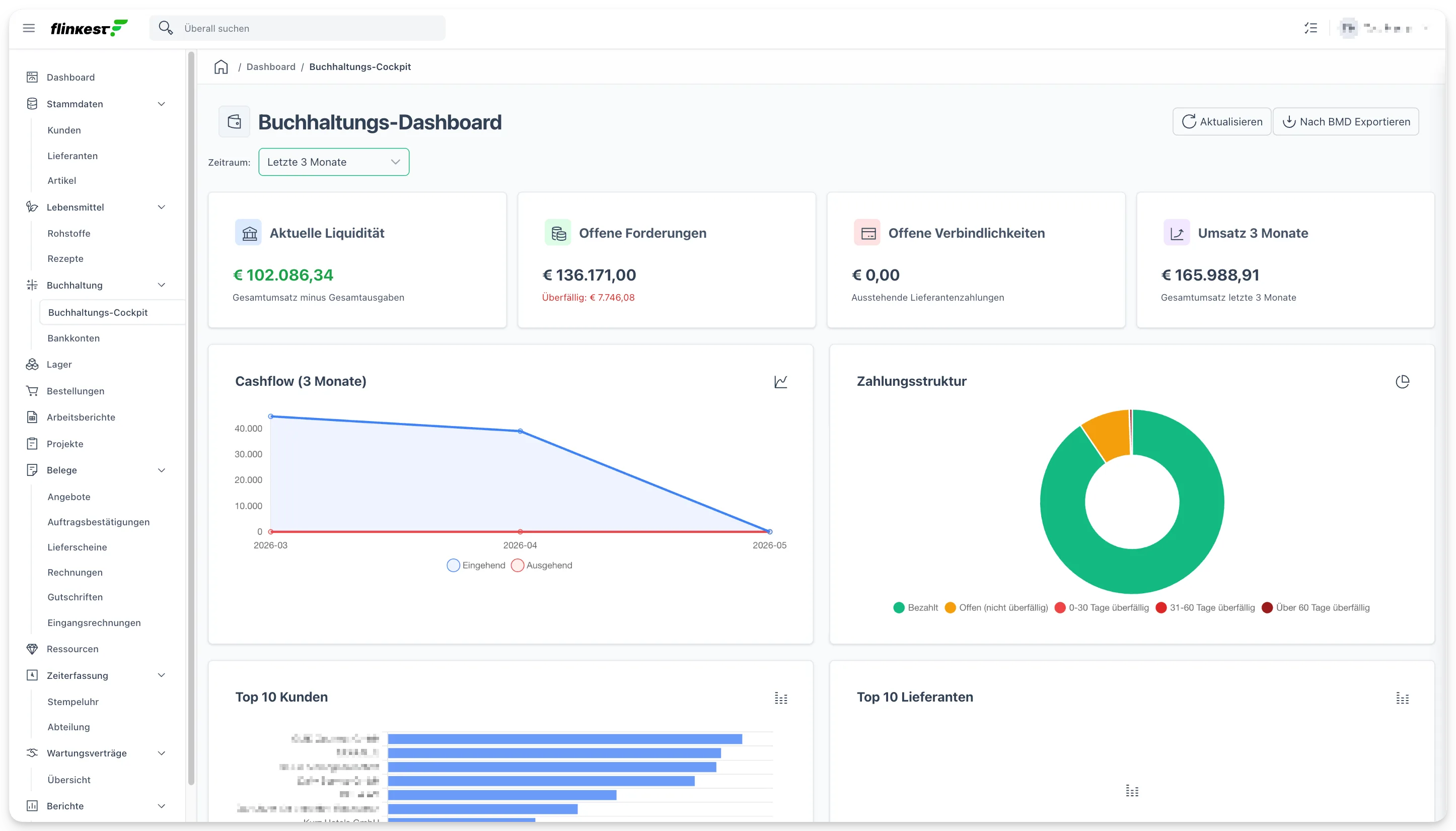Screen dimensions: 1456x831
Task: Open the user account menu in header
Action: pyautogui.click(x=1384, y=28)
